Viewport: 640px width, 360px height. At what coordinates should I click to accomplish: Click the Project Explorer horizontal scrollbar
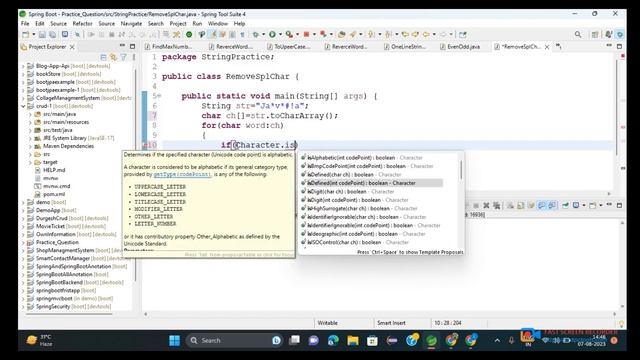69,314
